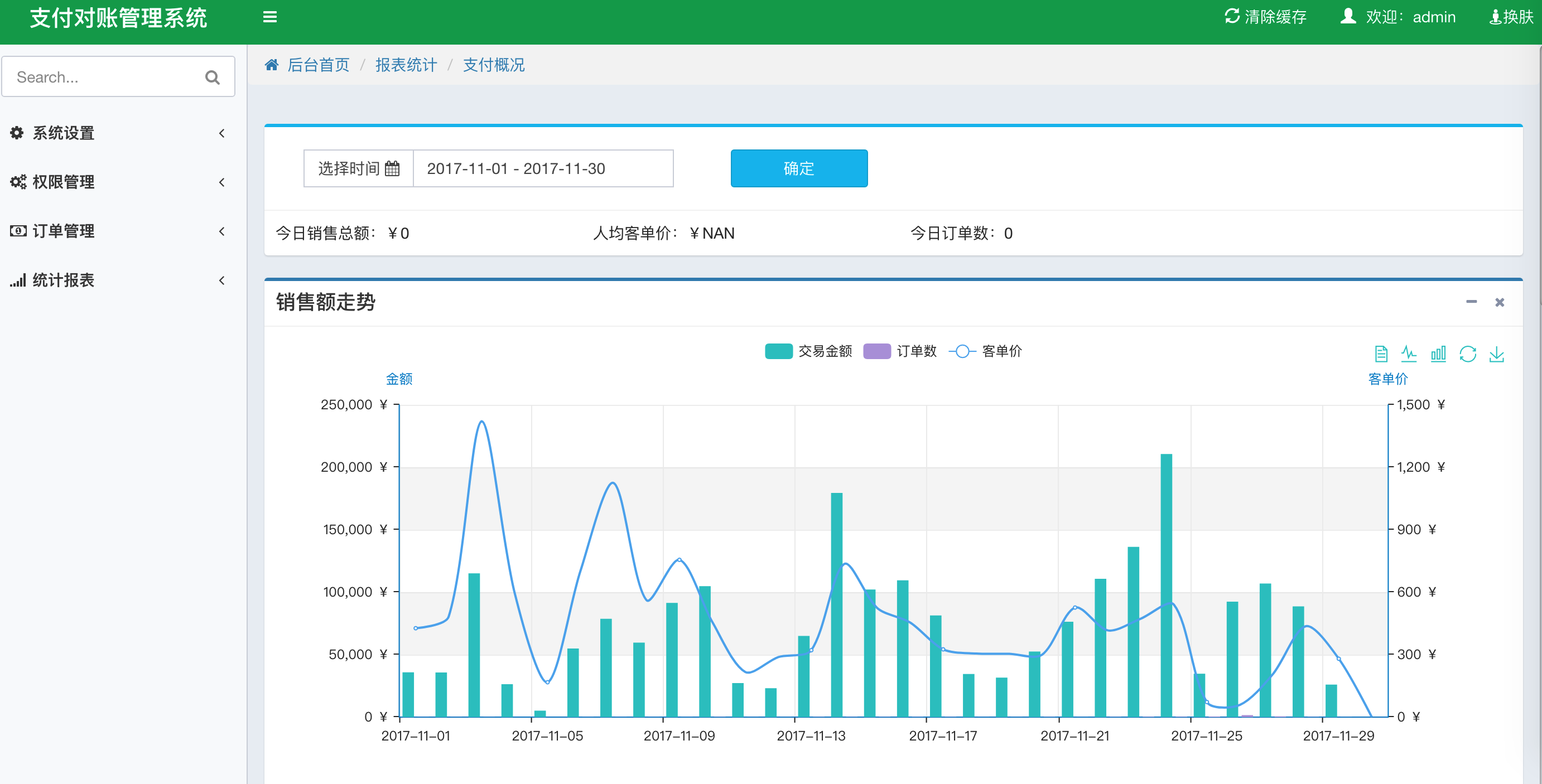Click the date range input 2017-11-01 - 2017-11-30
The height and width of the screenshot is (784, 1542).
point(543,168)
